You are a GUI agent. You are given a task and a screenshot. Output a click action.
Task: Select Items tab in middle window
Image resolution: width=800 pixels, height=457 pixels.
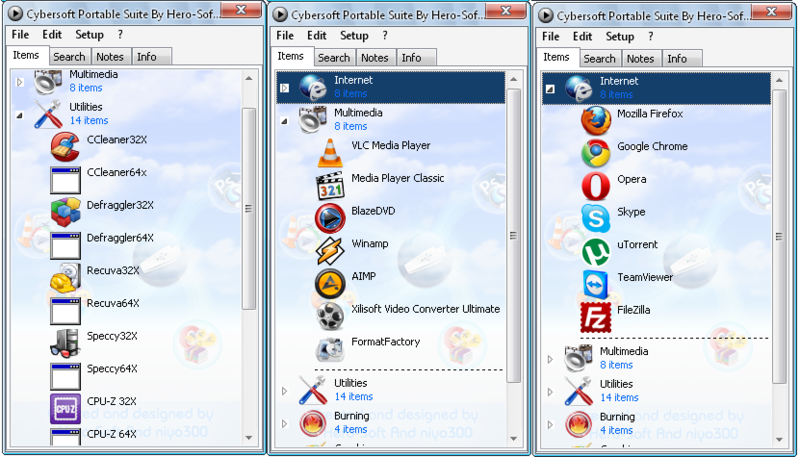pyautogui.click(x=291, y=56)
